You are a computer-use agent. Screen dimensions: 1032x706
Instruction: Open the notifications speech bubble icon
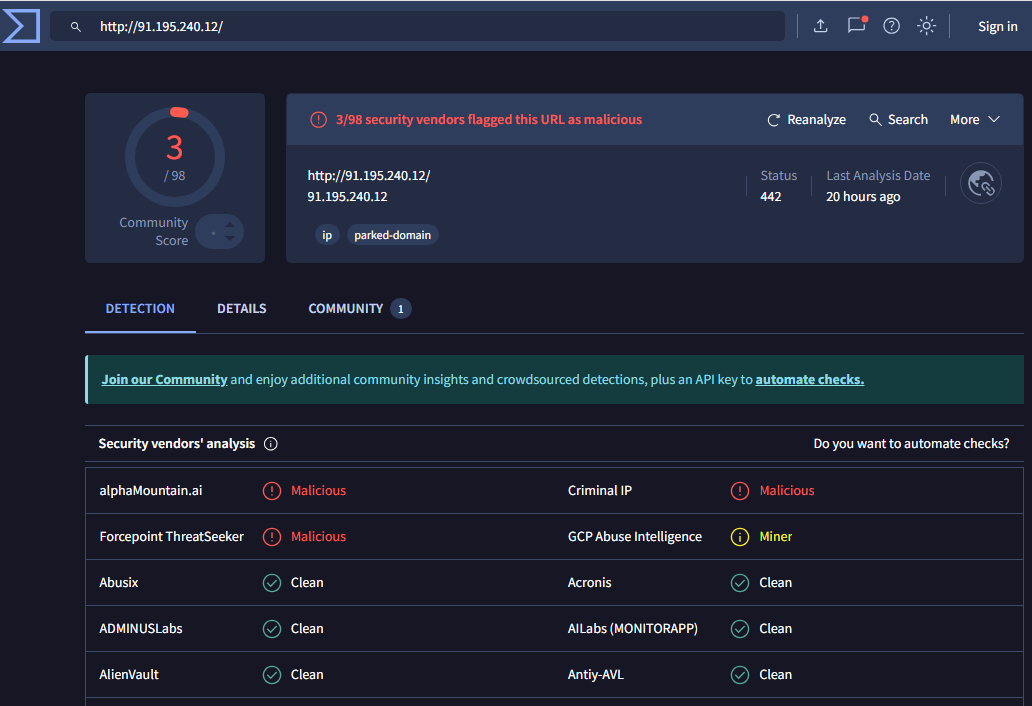pos(856,26)
